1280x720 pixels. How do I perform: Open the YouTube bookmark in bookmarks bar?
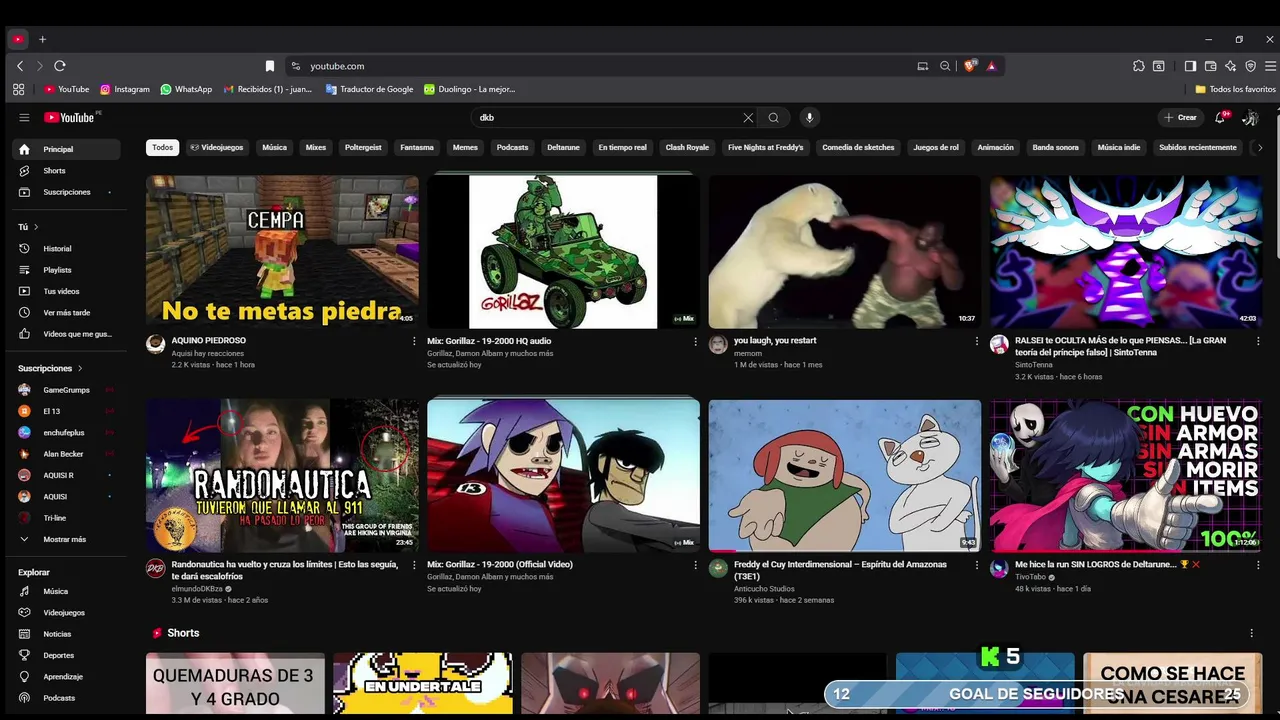pyautogui.click(x=67, y=89)
